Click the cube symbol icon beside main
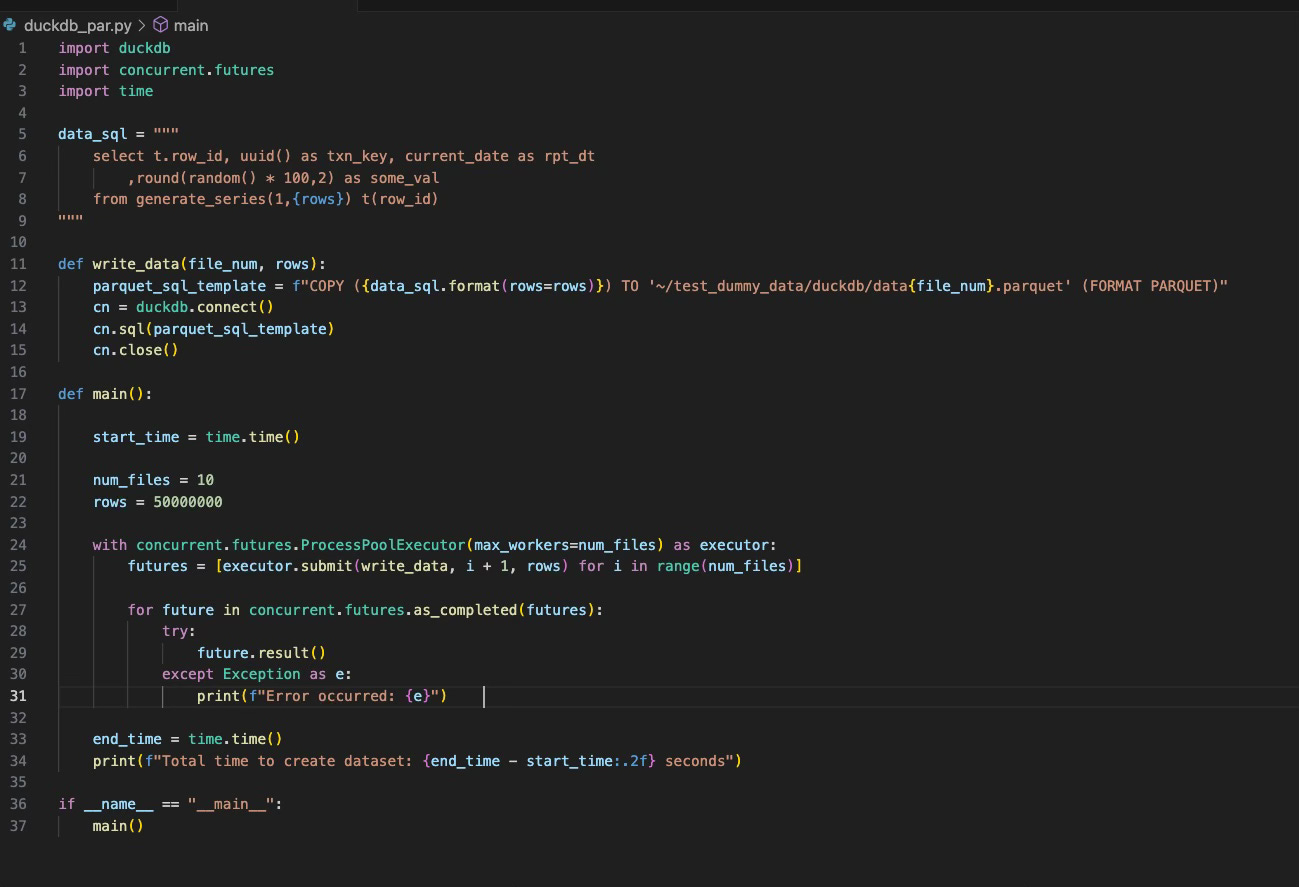Viewport: 1299px width, 887px height. pos(160,25)
